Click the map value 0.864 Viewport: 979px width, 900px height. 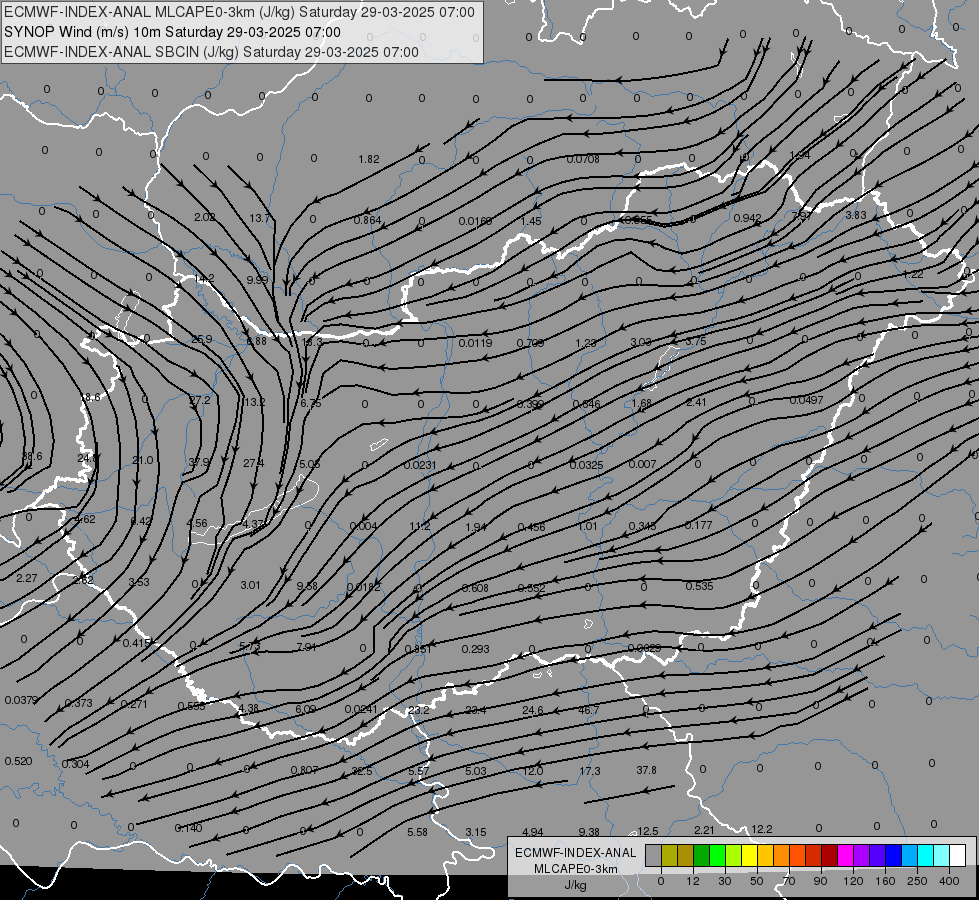point(368,220)
